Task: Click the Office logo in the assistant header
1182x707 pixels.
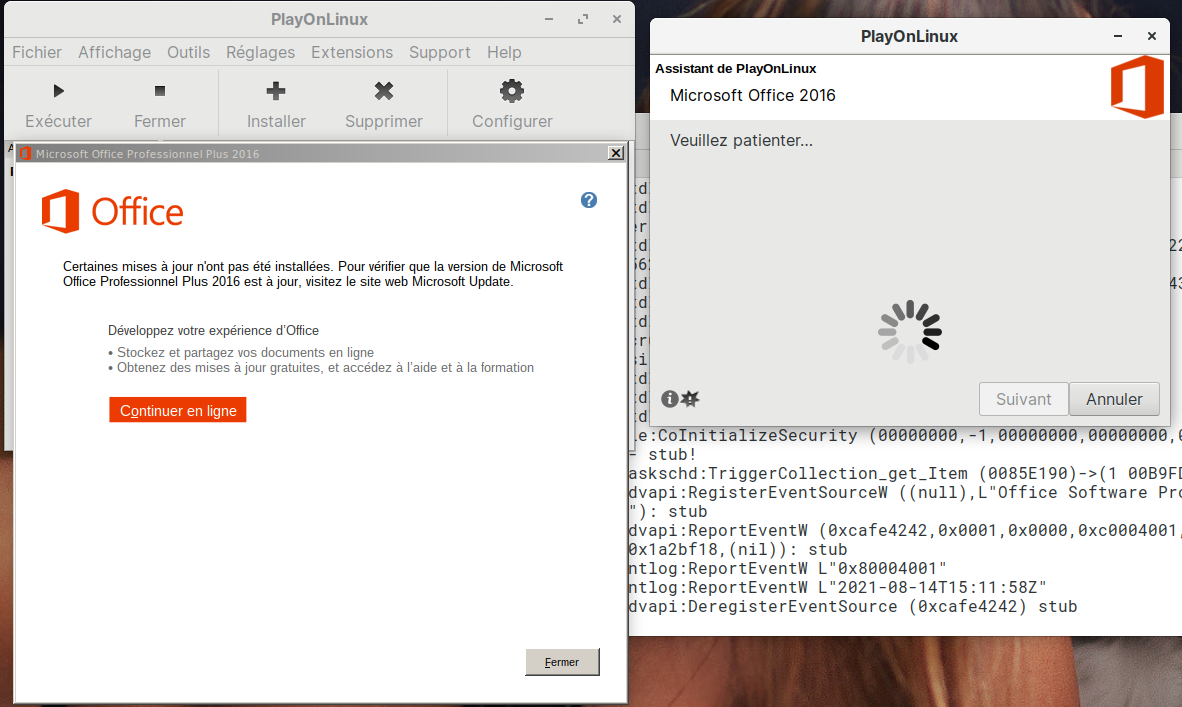Action: [1137, 87]
